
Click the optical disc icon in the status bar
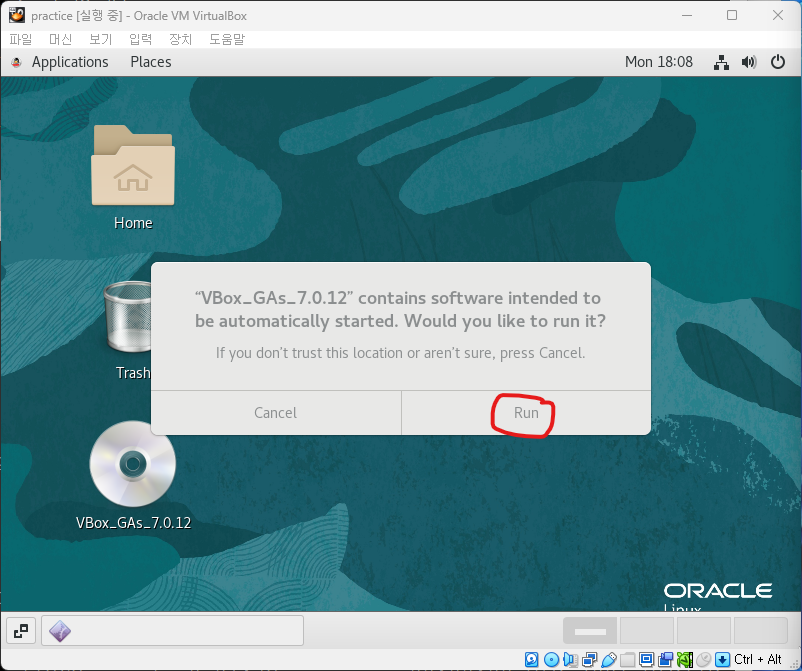(x=551, y=659)
